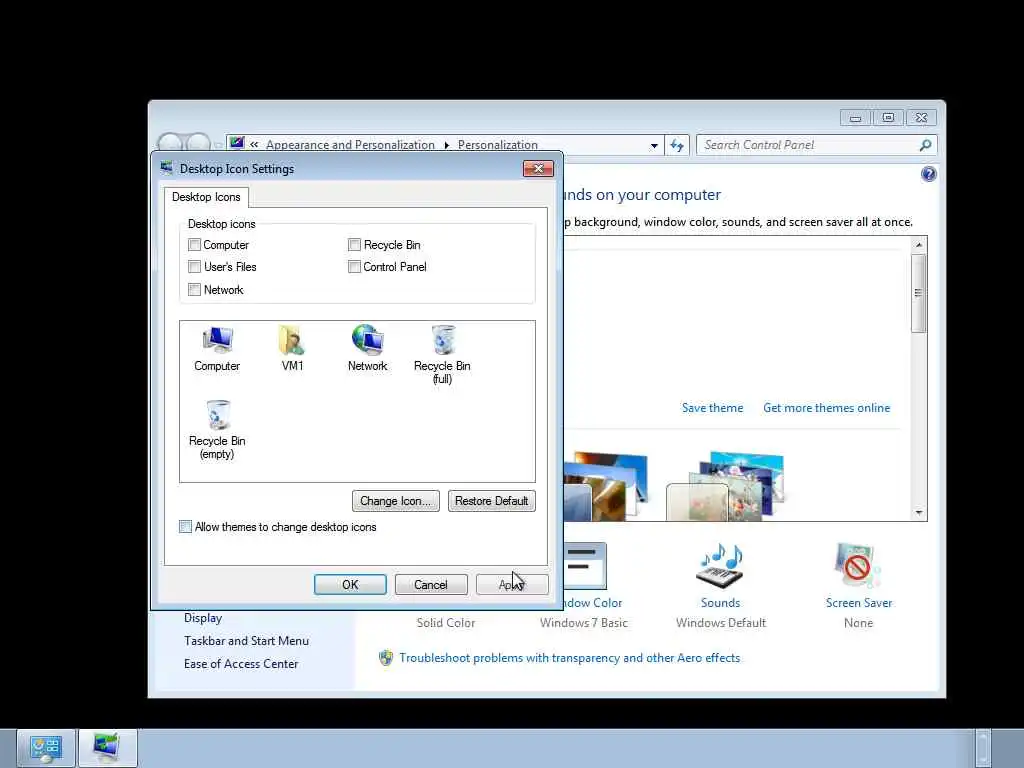Viewport: 1024px width, 768px height.
Task: Close the Desktop Icon Settings dialog
Action: [x=538, y=168]
